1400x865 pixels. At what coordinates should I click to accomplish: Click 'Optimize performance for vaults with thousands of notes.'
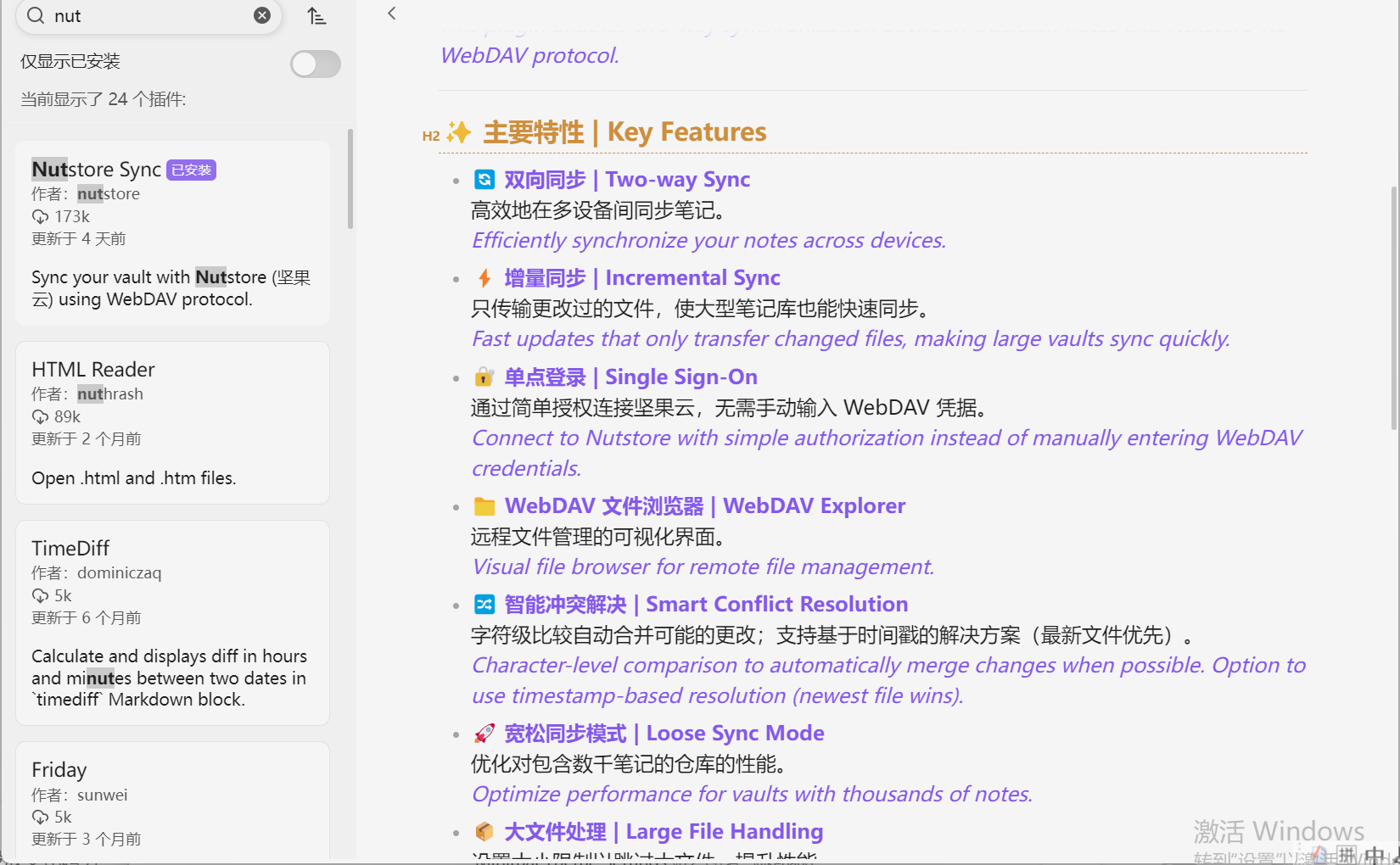[x=752, y=795]
